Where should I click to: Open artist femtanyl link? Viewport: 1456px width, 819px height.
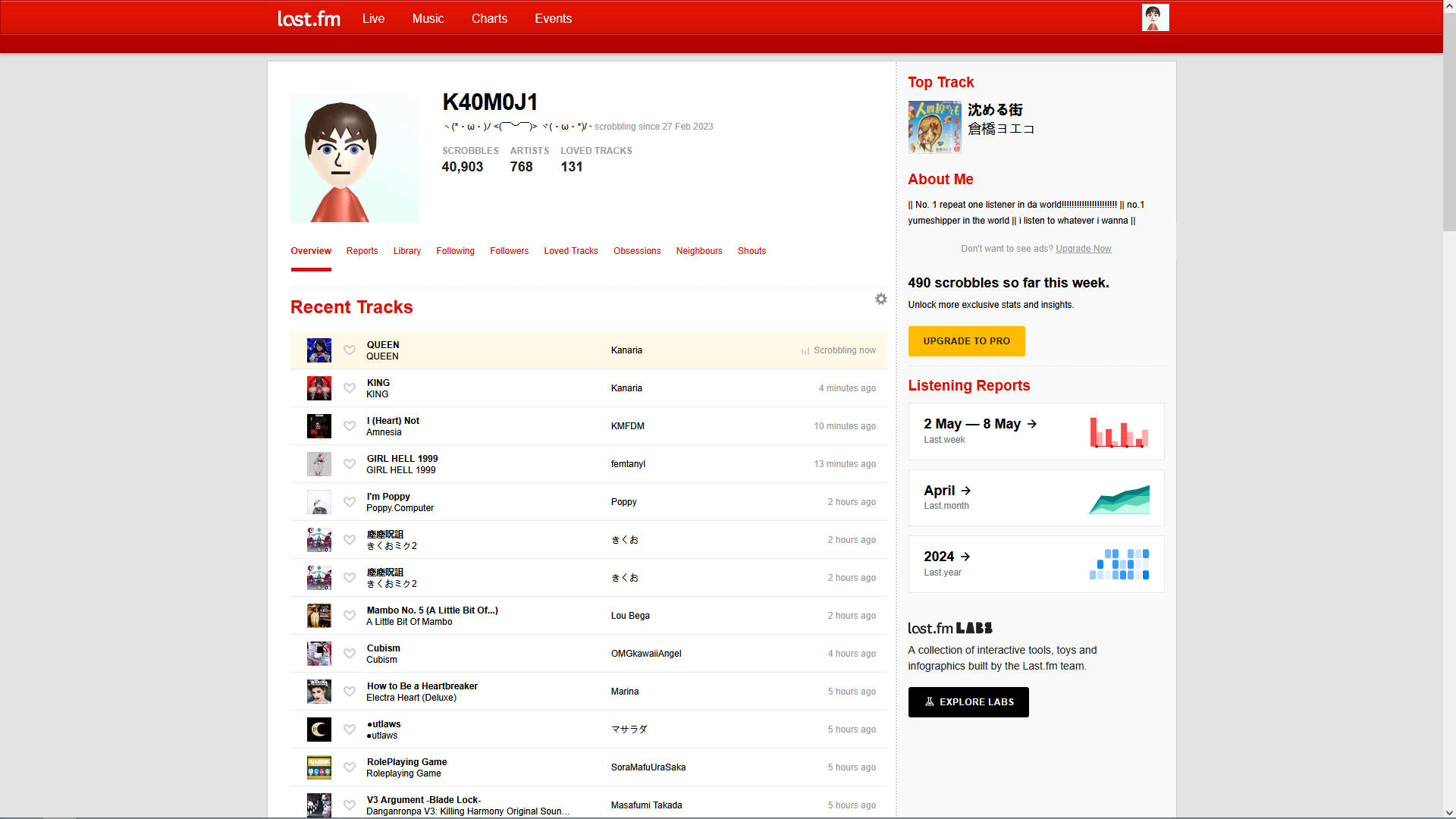click(x=628, y=464)
